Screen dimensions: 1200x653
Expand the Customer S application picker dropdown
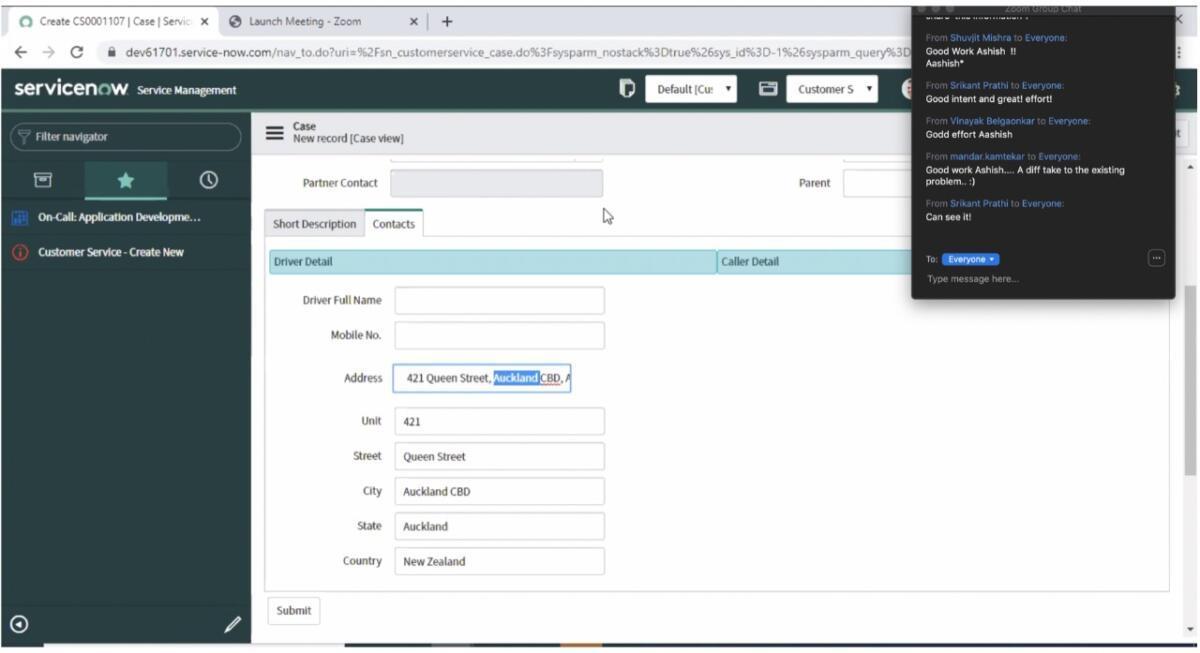click(832, 89)
